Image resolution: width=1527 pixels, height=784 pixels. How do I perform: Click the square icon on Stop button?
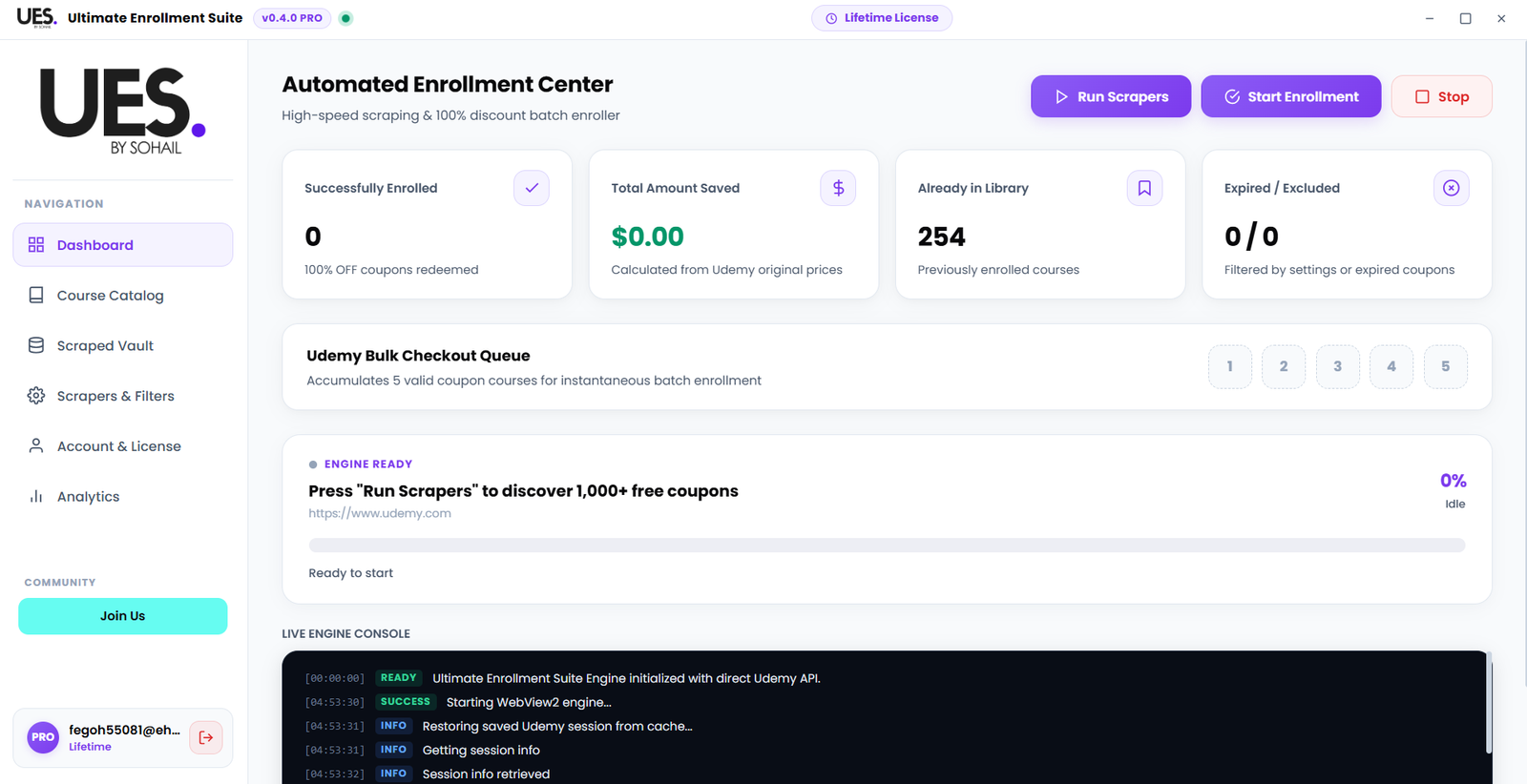click(x=1422, y=96)
